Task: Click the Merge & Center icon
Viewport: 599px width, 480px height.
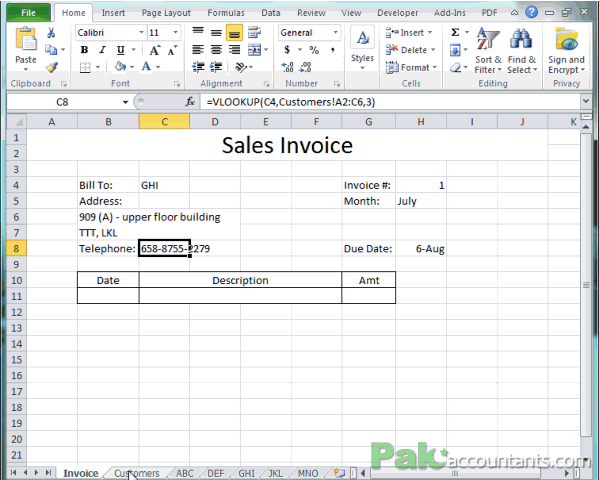Action: (255, 50)
